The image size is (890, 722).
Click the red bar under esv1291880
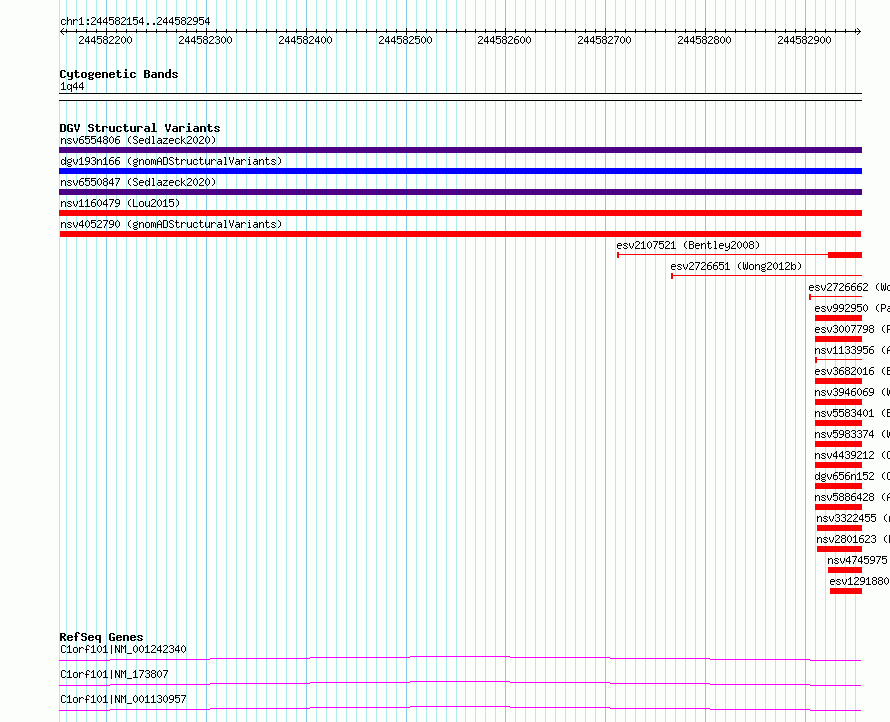pos(846,591)
